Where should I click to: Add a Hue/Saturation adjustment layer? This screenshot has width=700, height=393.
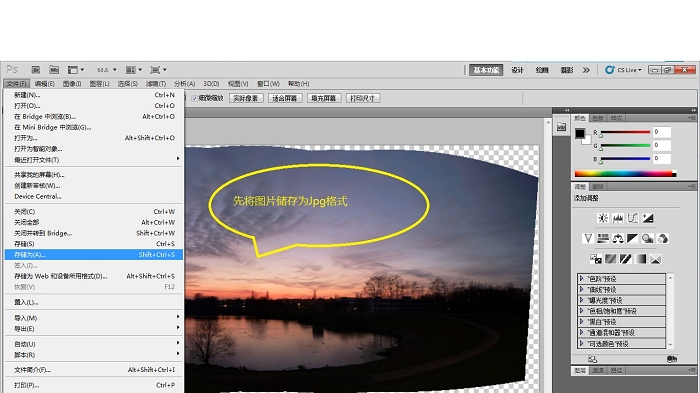[x=603, y=238]
